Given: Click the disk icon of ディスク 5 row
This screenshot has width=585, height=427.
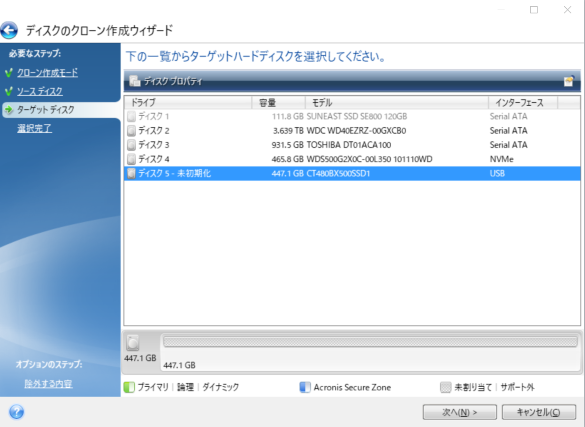Looking at the screenshot, I should pyautogui.click(x=131, y=173).
